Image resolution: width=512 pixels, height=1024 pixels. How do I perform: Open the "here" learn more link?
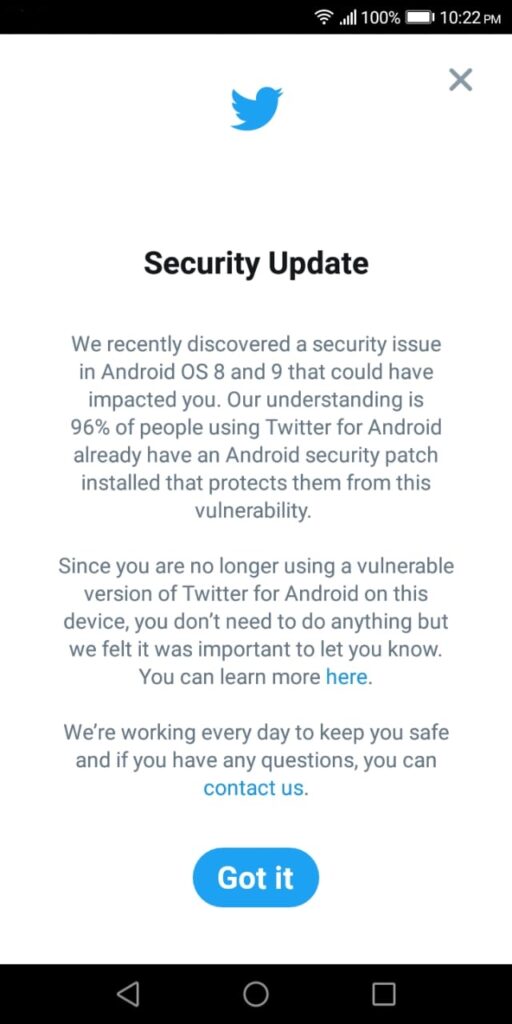(x=347, y=677)
